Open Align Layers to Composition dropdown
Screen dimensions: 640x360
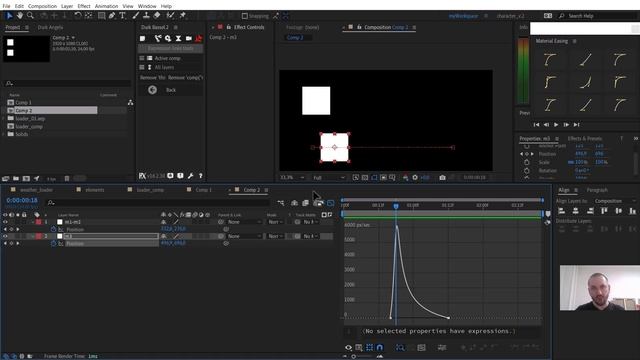pos(614,201)
